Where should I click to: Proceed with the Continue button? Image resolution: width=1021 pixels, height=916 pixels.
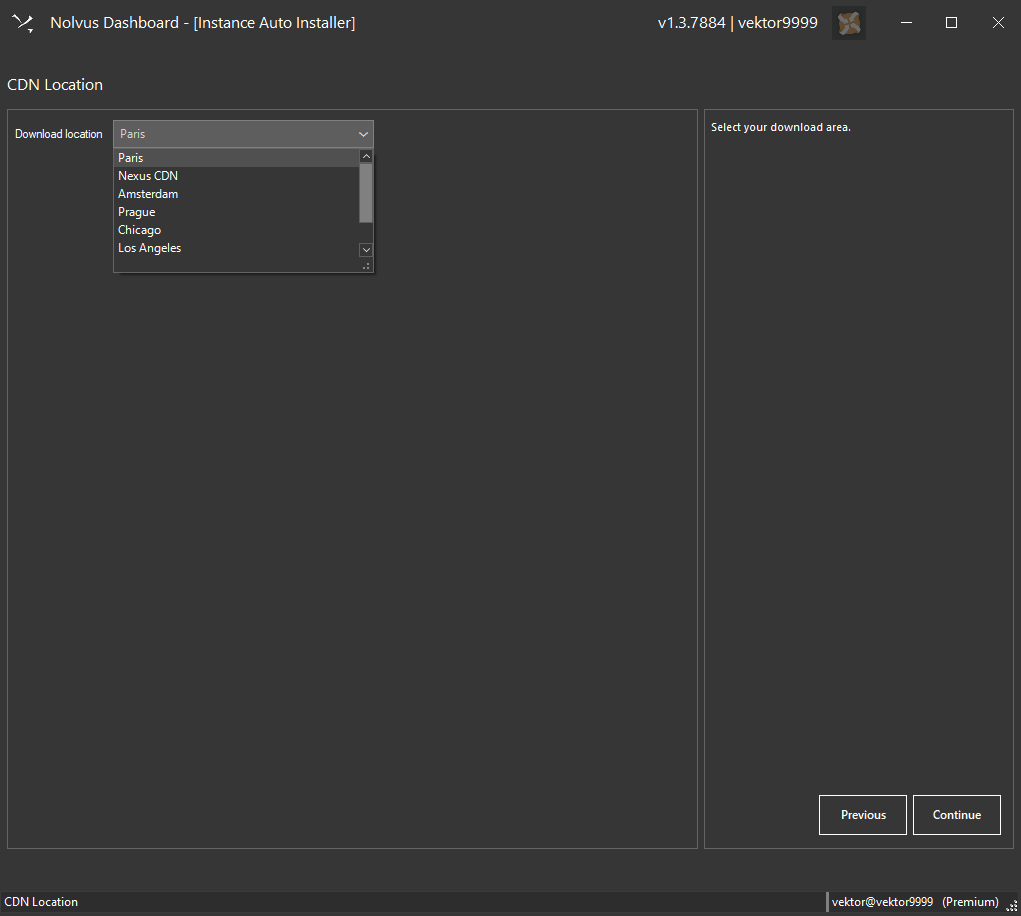[957, 814]
